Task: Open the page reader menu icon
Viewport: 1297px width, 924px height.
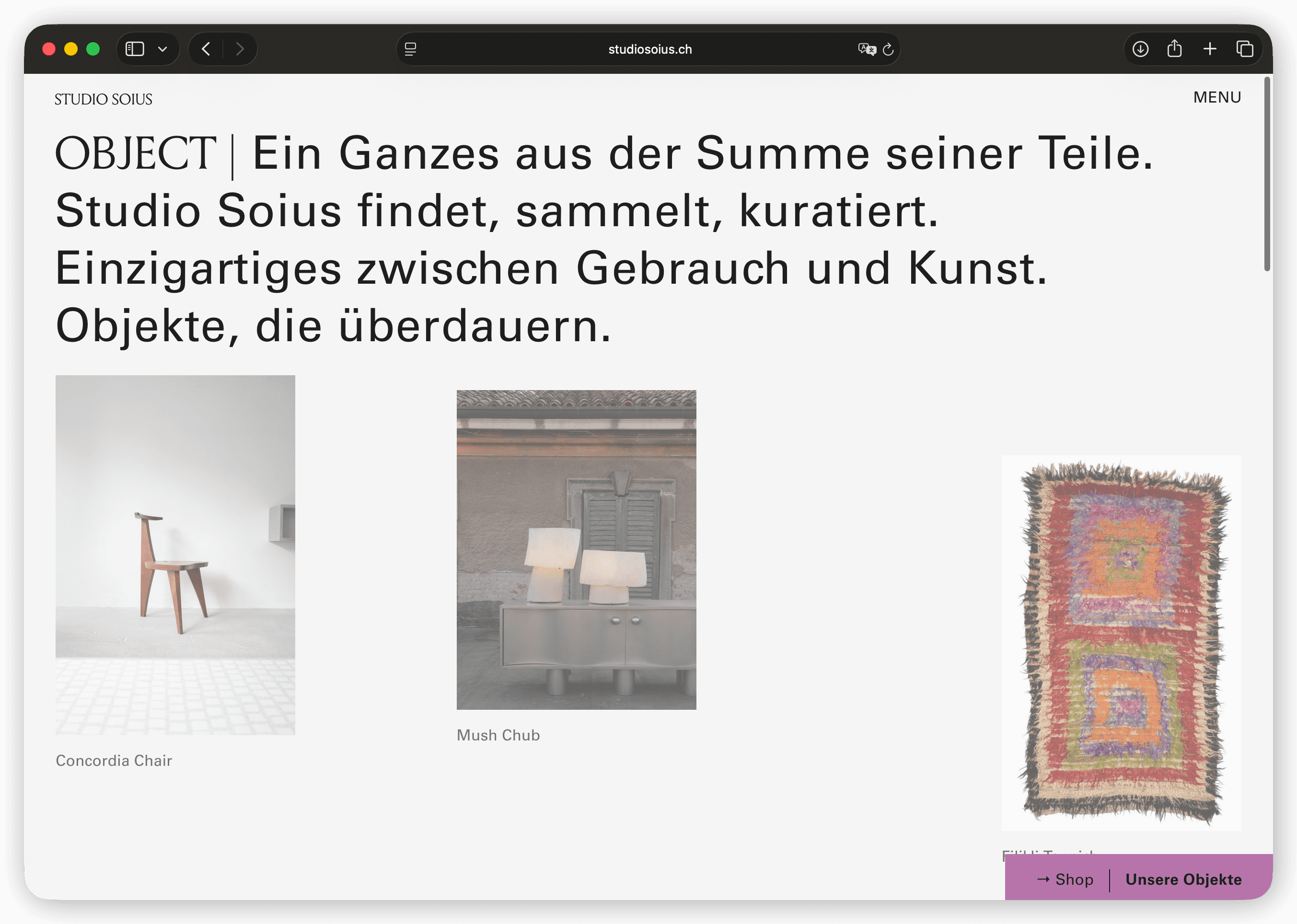Action: (x=410, y=49)
